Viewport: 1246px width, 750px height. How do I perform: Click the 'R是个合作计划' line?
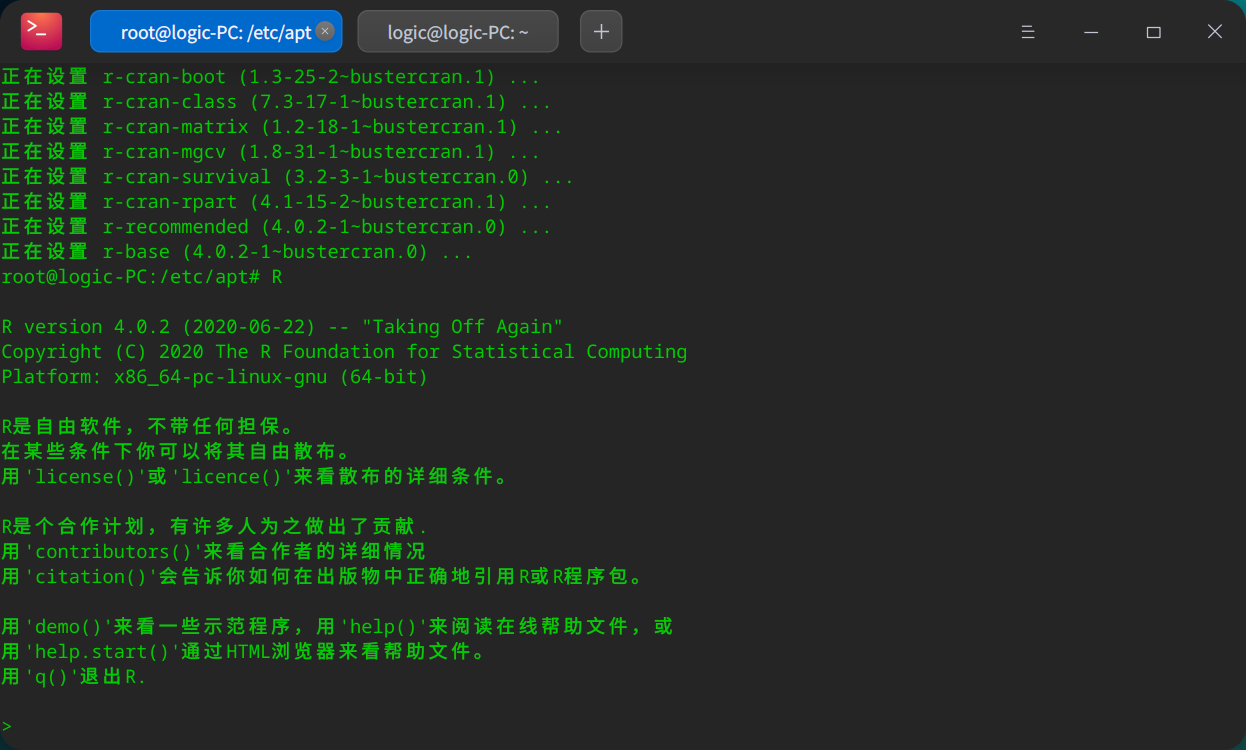tap(215, 527)
